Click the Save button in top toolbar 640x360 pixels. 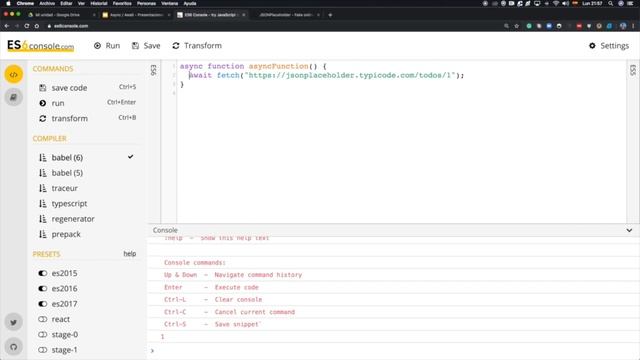click(146, 46)
